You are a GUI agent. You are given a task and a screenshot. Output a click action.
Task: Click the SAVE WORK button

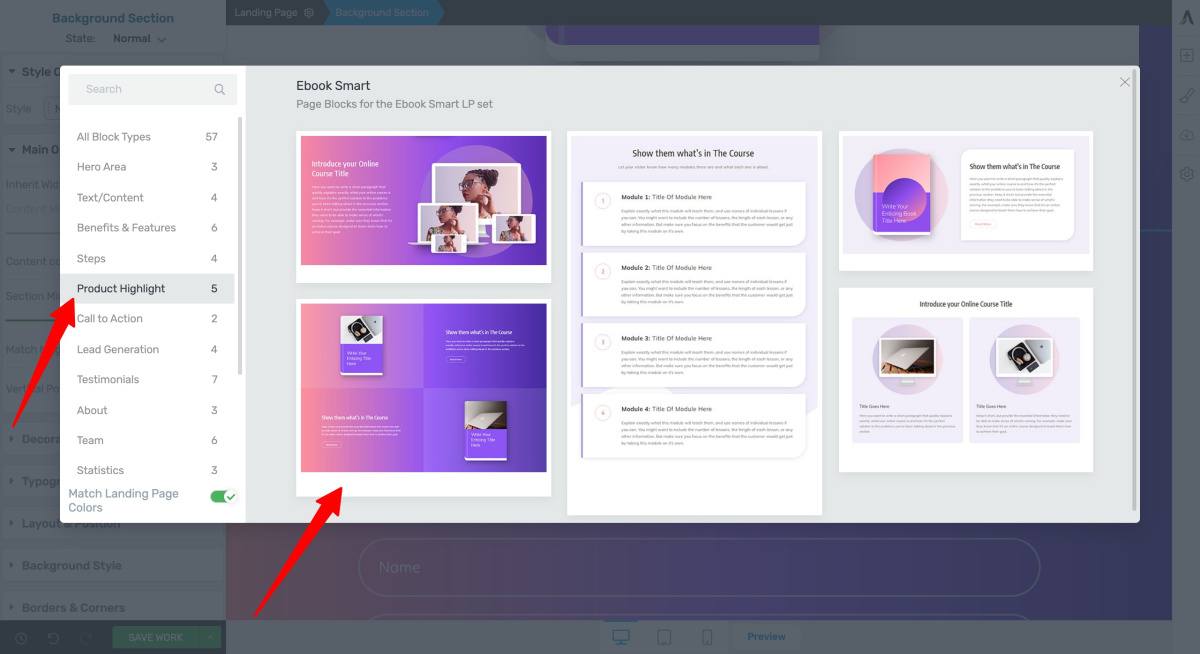[x=156, y=638]
